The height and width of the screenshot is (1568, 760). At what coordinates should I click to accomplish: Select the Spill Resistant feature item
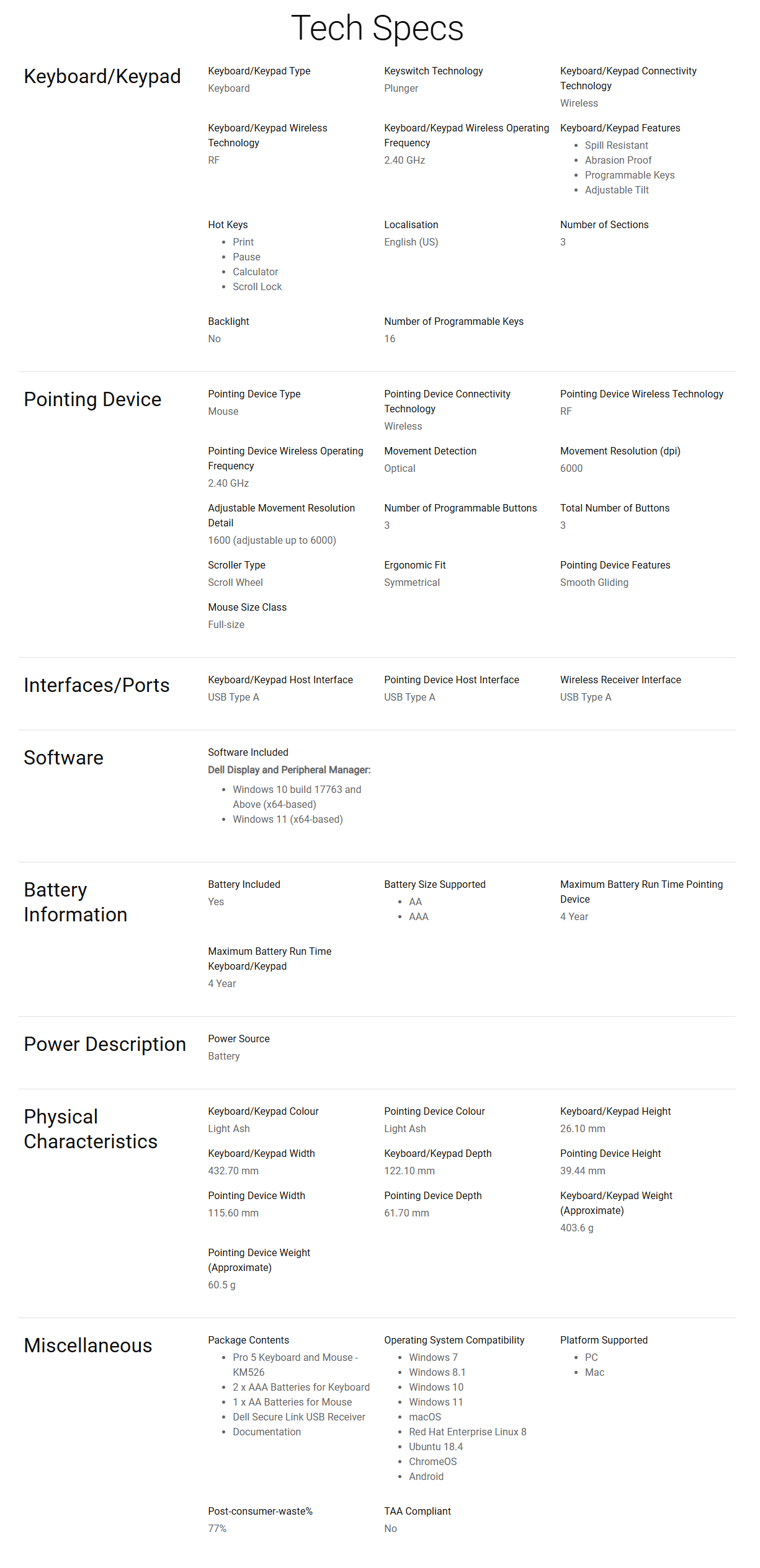point(616,145)
